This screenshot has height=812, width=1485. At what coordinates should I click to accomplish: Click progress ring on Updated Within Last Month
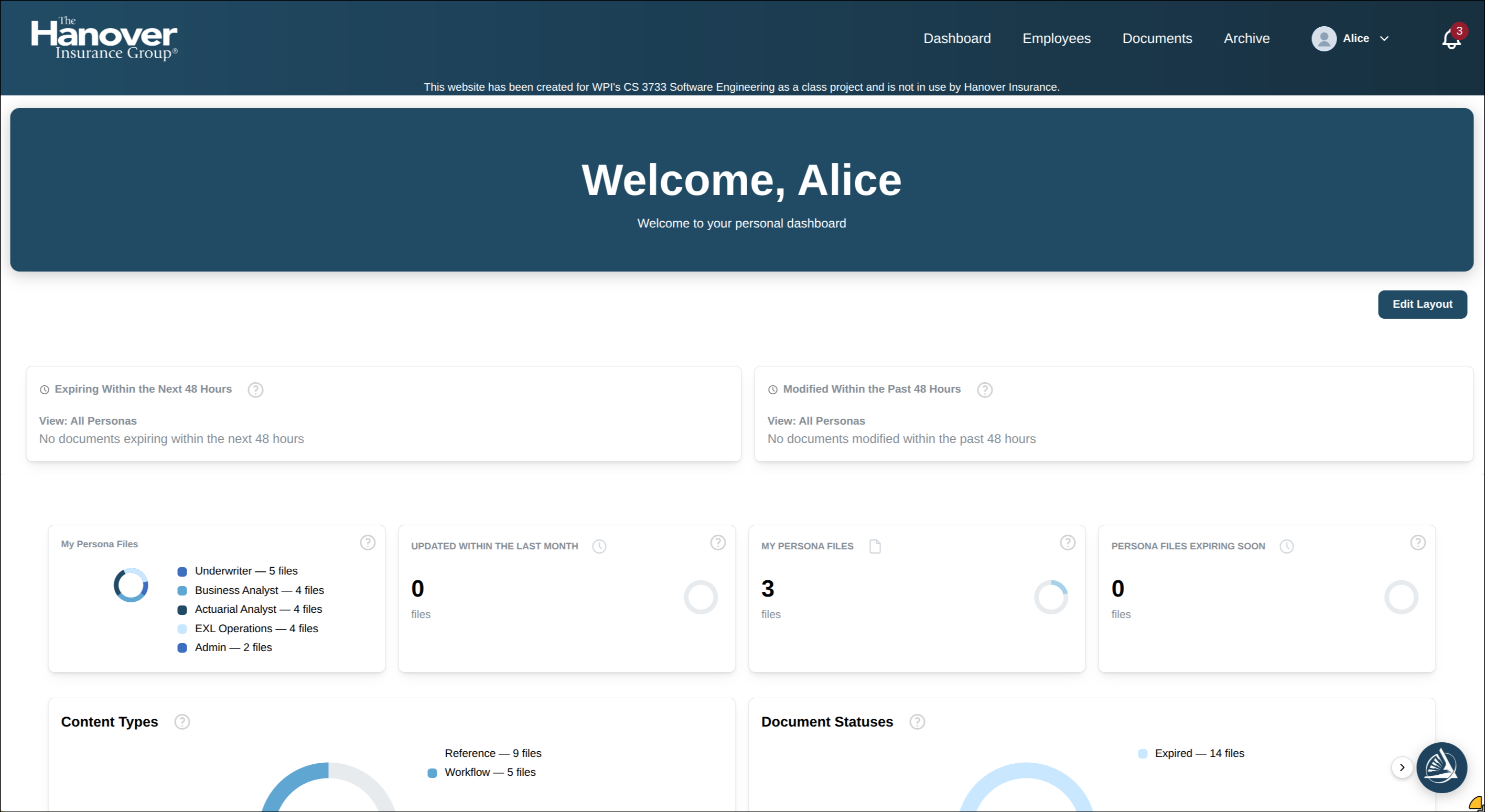coord(701,597)
